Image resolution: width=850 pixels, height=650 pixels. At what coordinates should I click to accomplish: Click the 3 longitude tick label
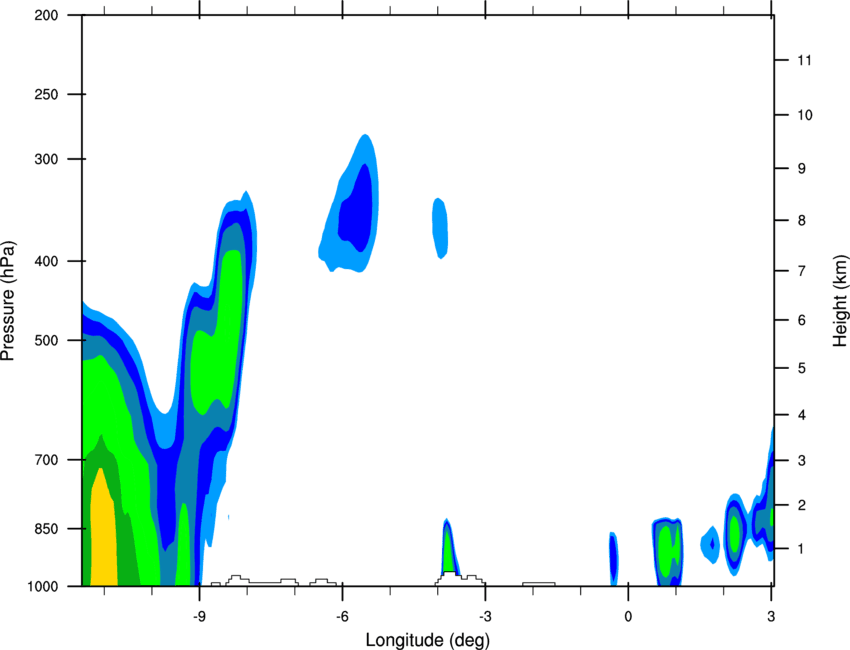(771, 616)
